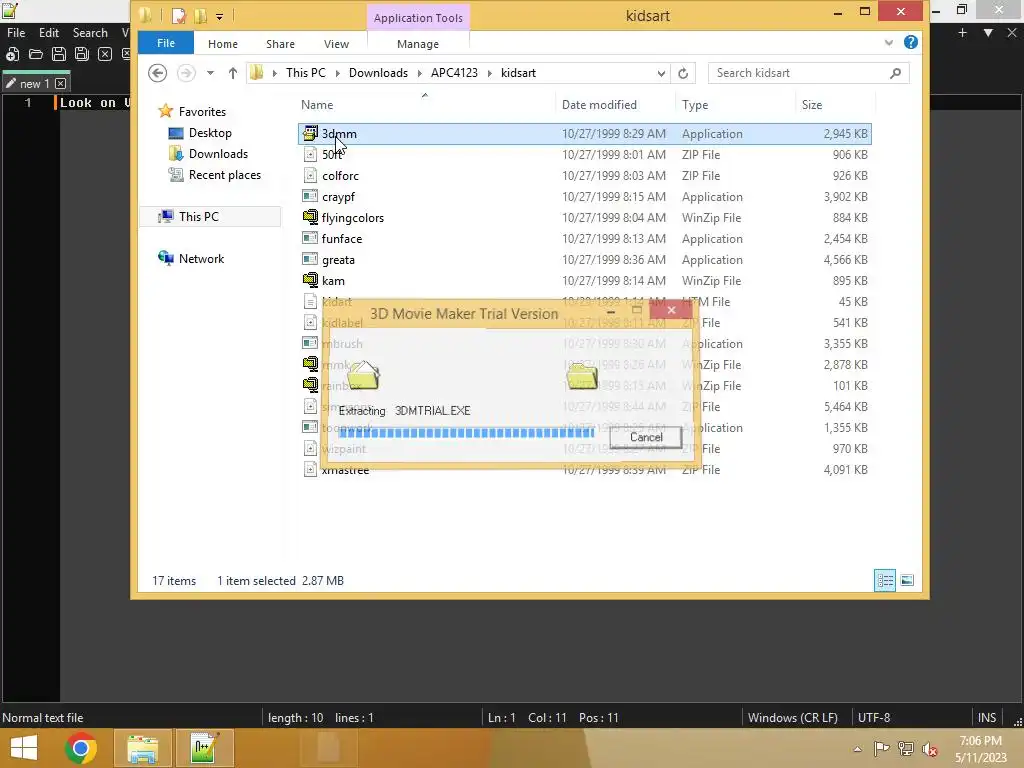Select the xmastree ZIP file

tap(584, 470)
